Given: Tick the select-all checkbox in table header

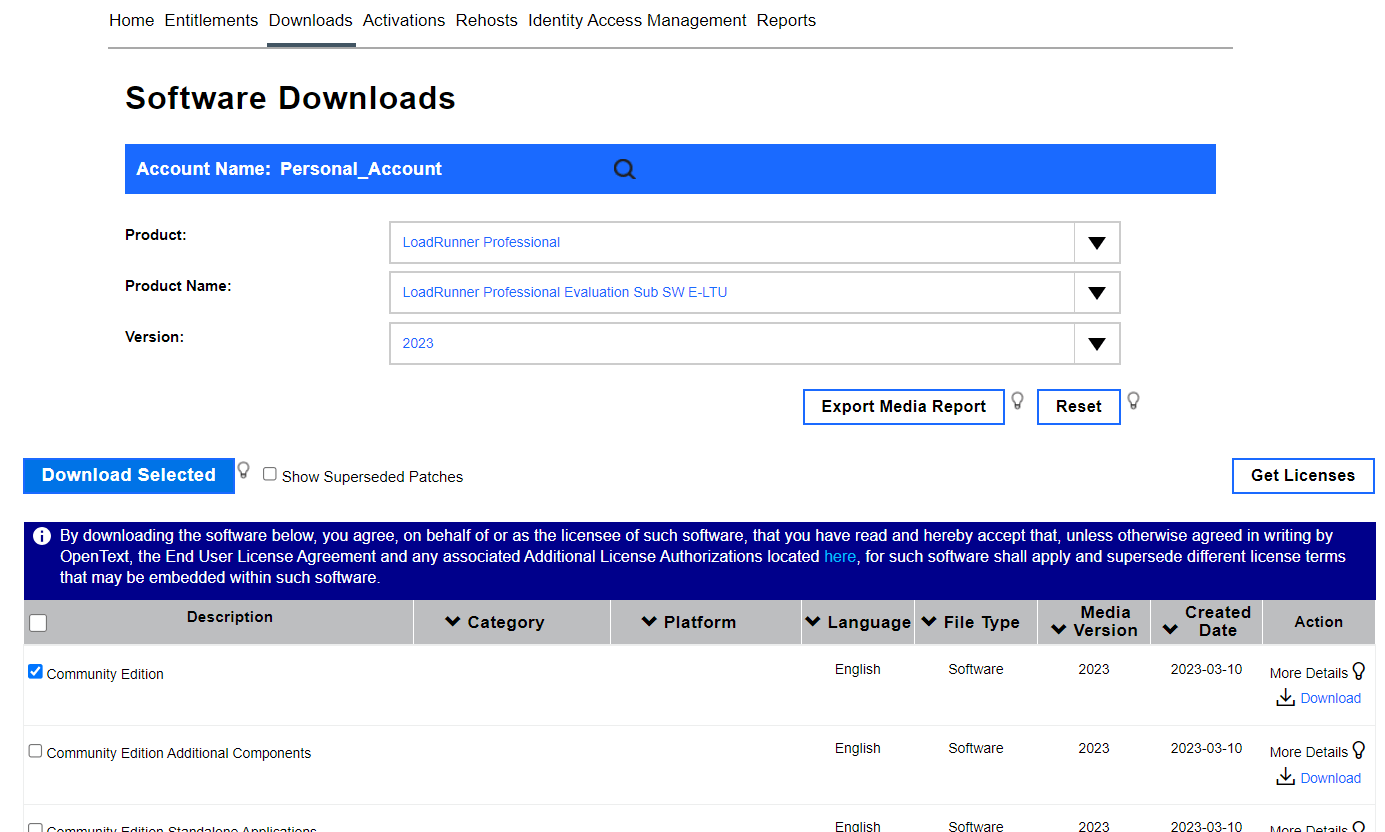Looking at the screenshot, I should (x=38, y=623).
